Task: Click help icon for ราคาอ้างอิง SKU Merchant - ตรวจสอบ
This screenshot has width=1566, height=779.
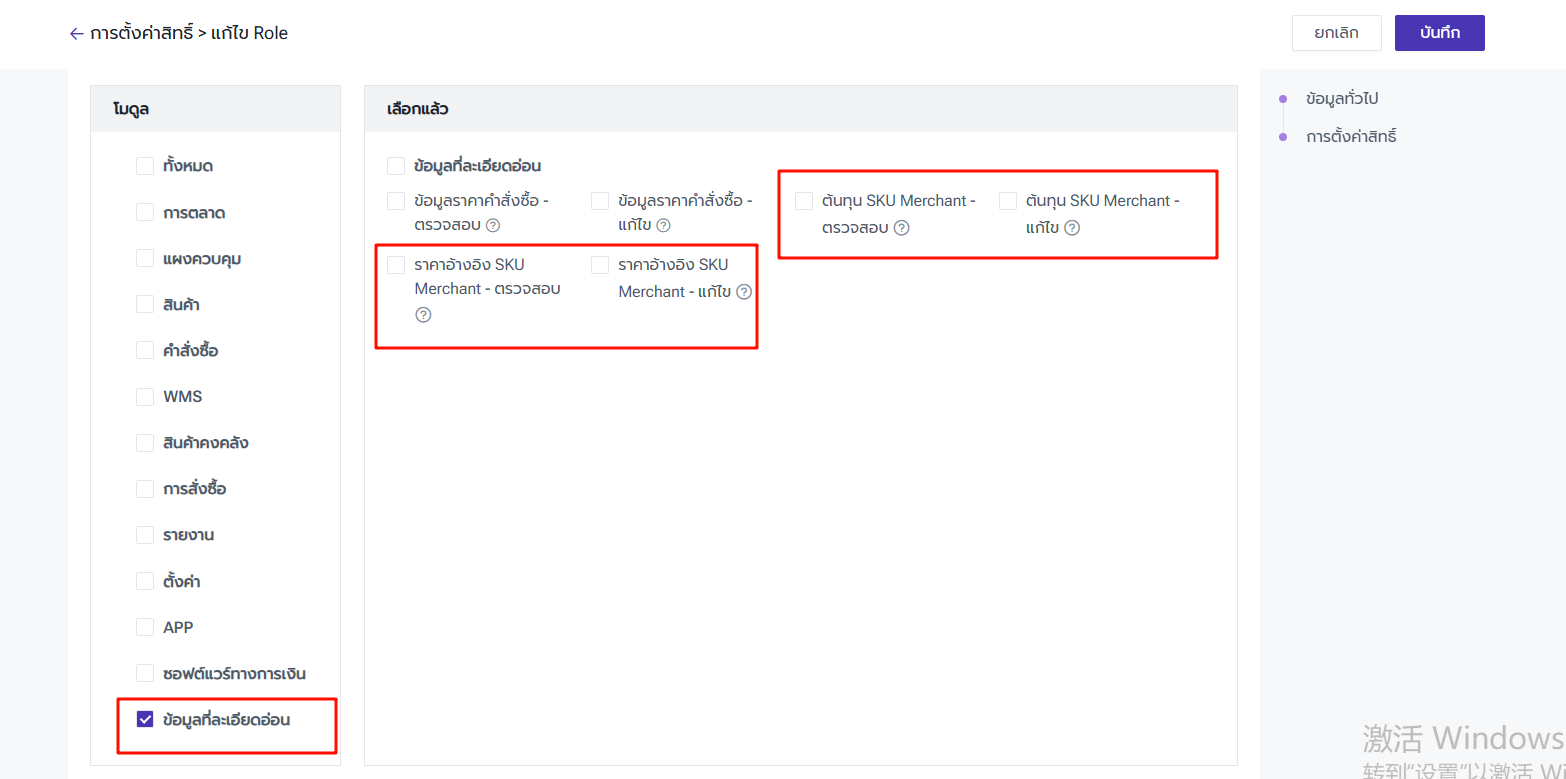Action: coord(423,315)
